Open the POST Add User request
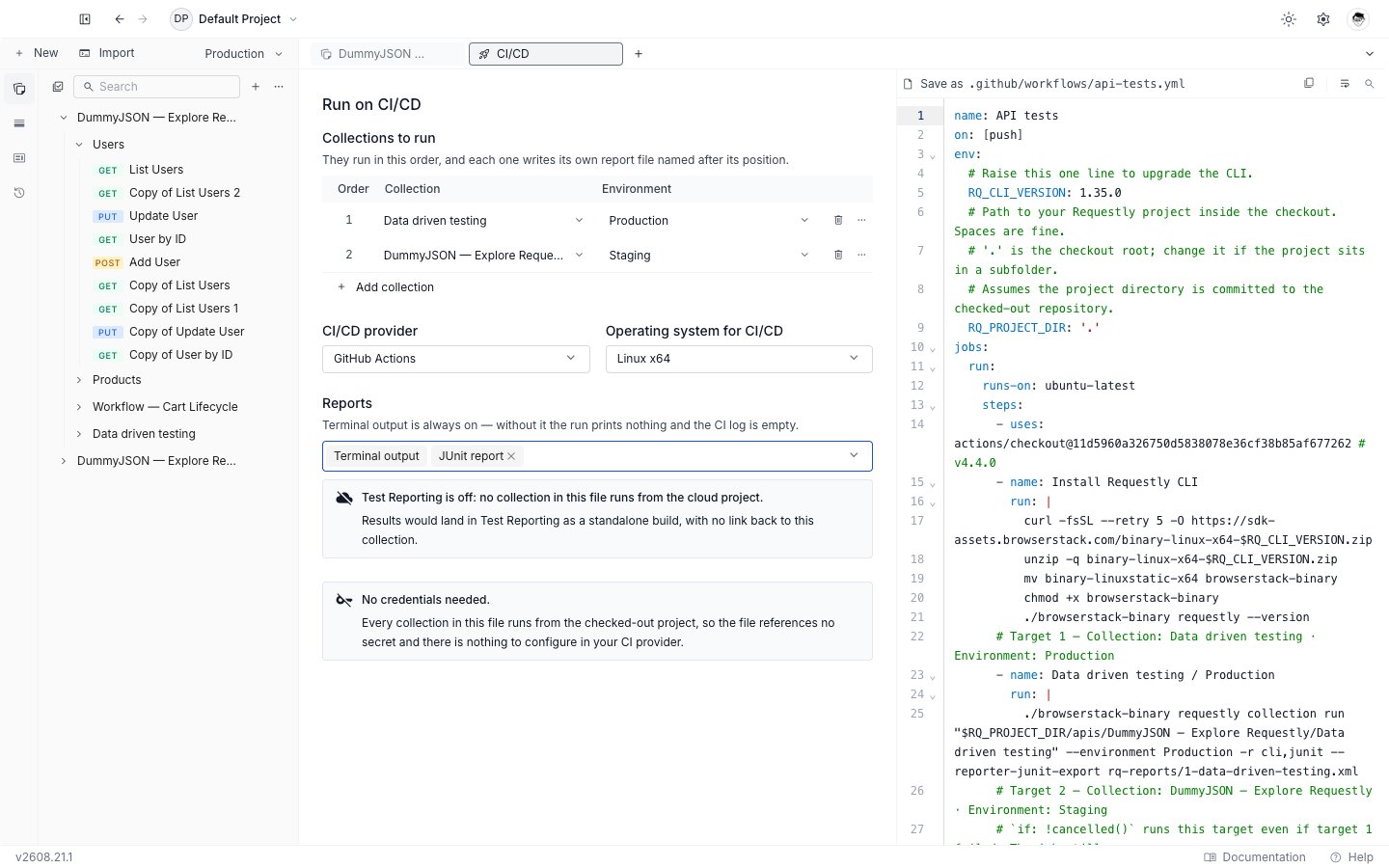 [154, 262]
